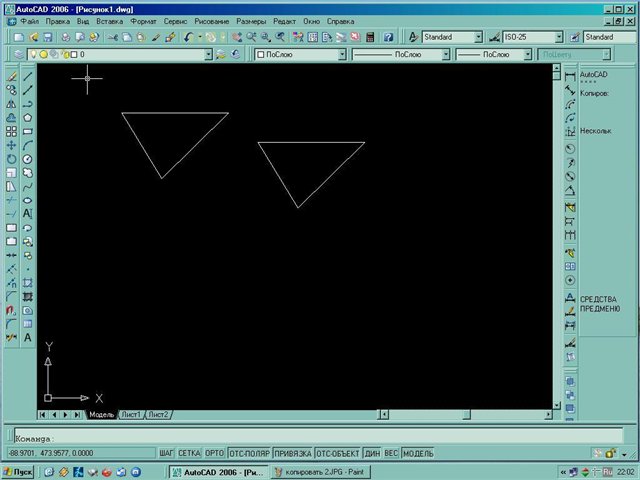Select the Circle drawing tool
This screenshot has width=640, height=480.
(27, 158)
